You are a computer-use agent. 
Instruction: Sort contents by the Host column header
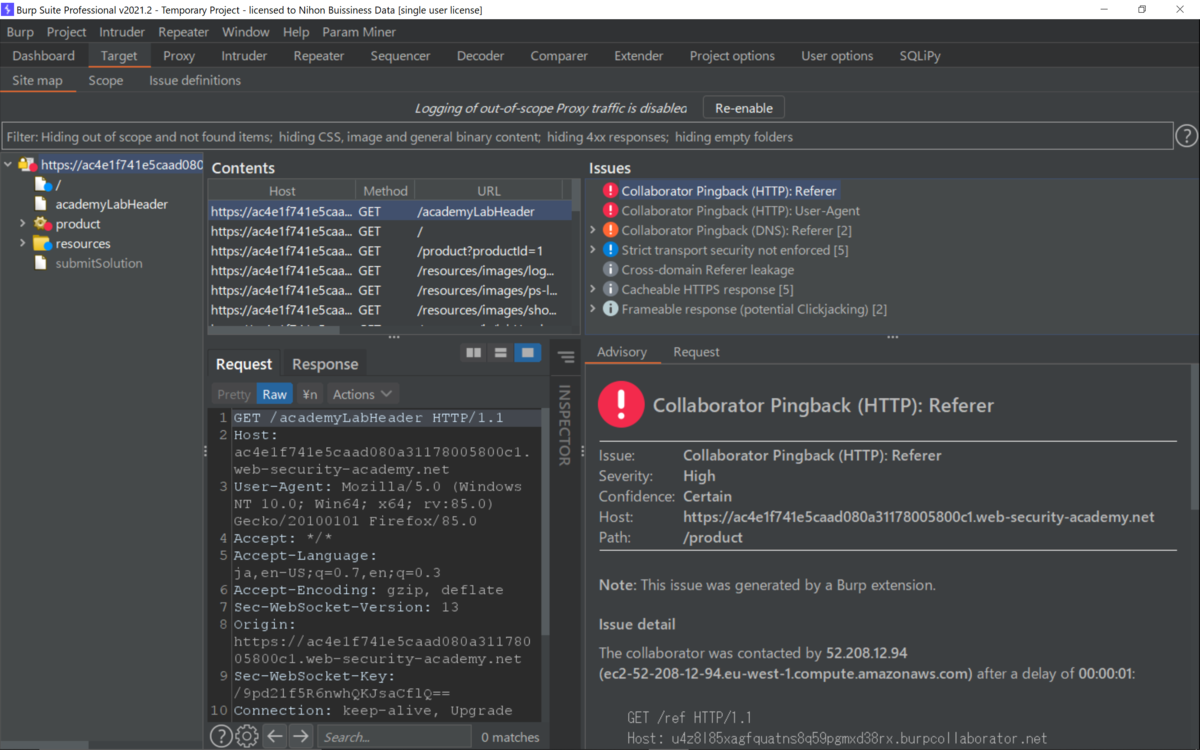click(282, 191)
